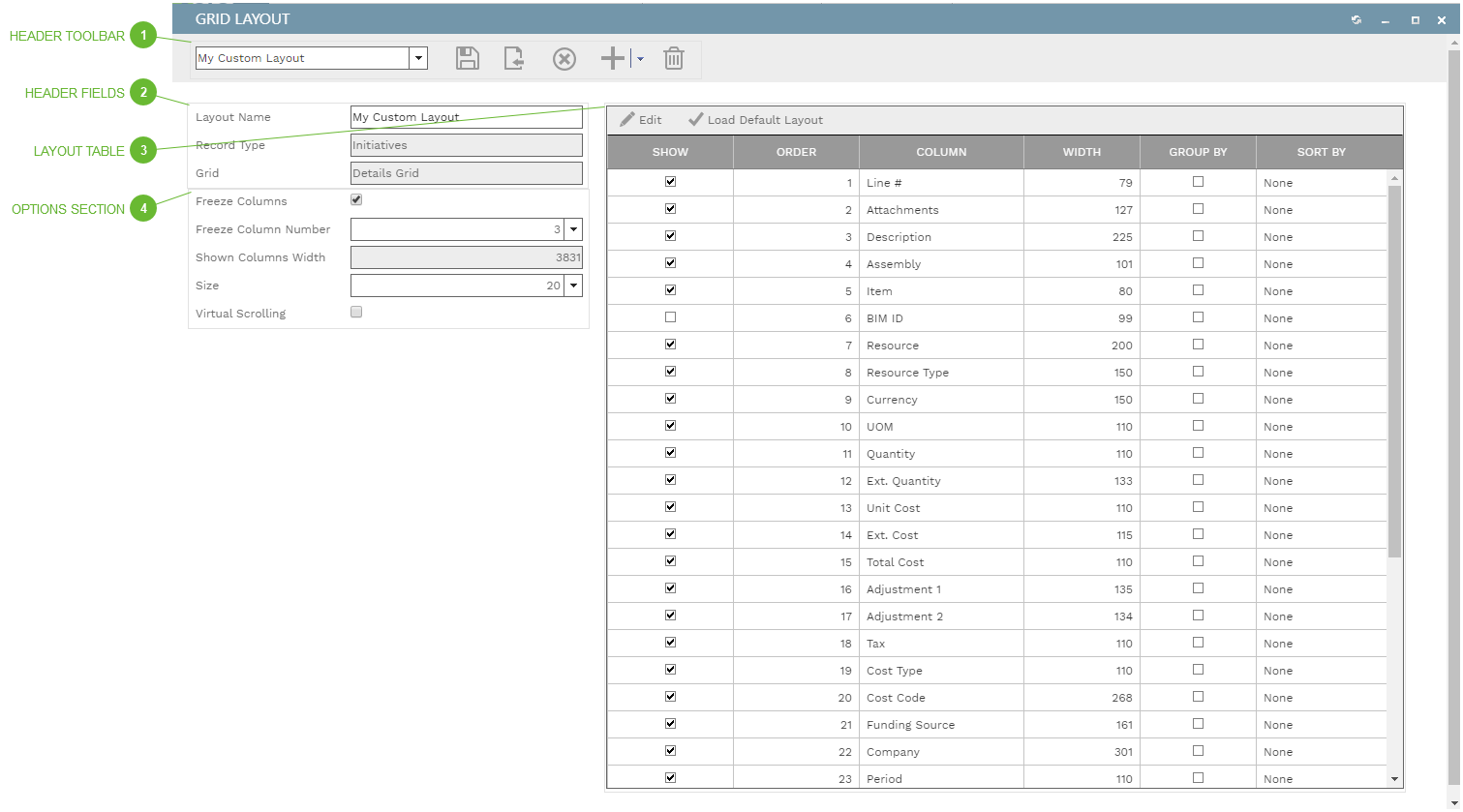Select the Edit pencil icon above the table

626,119
